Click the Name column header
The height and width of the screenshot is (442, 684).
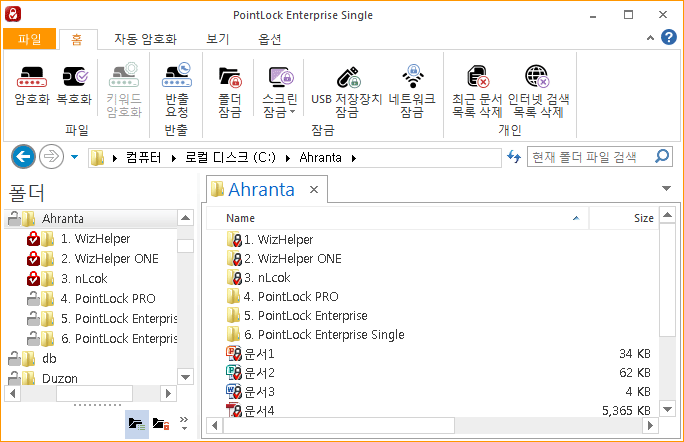coord(397,218)
